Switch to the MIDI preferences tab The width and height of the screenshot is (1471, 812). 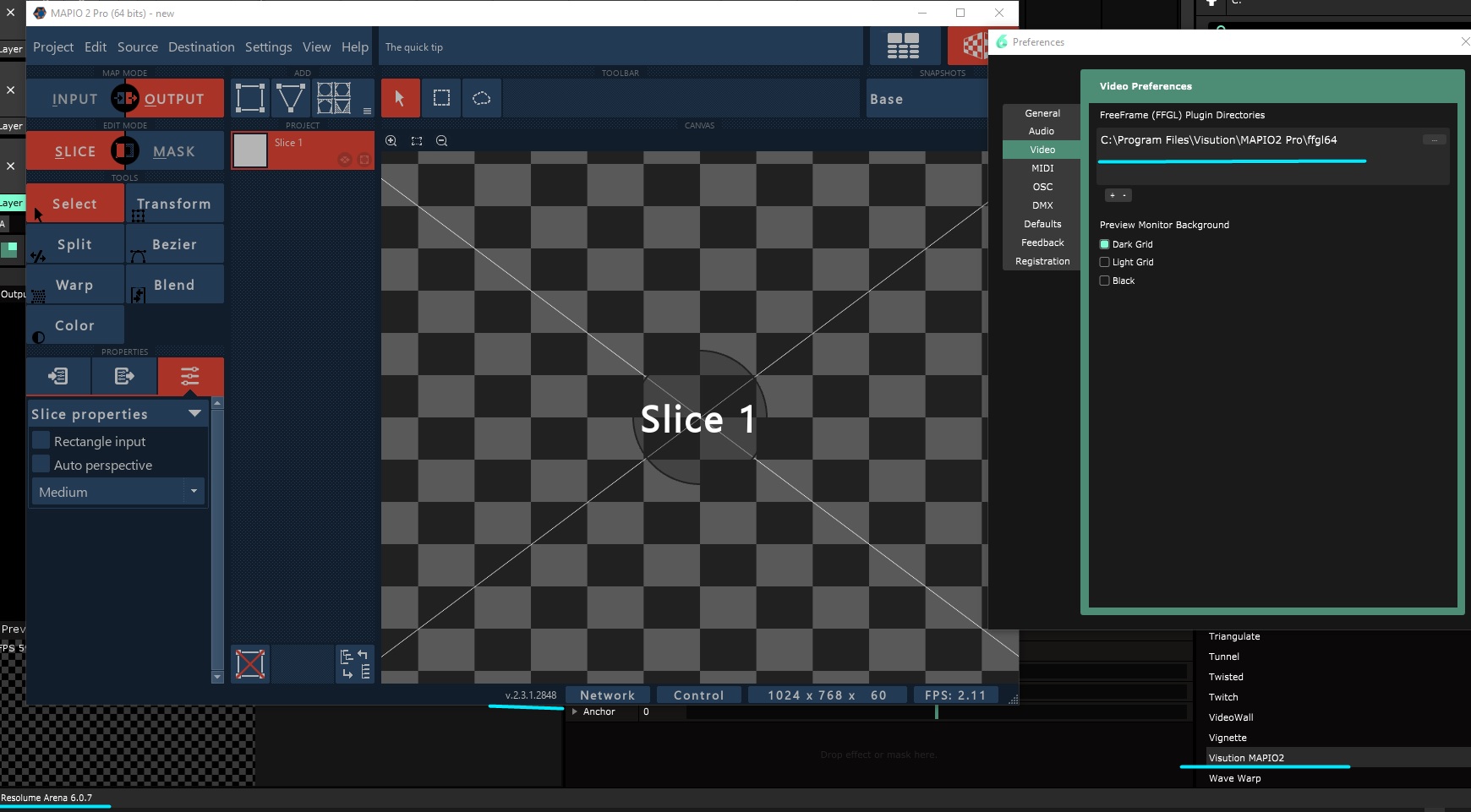click(1042, 168)
